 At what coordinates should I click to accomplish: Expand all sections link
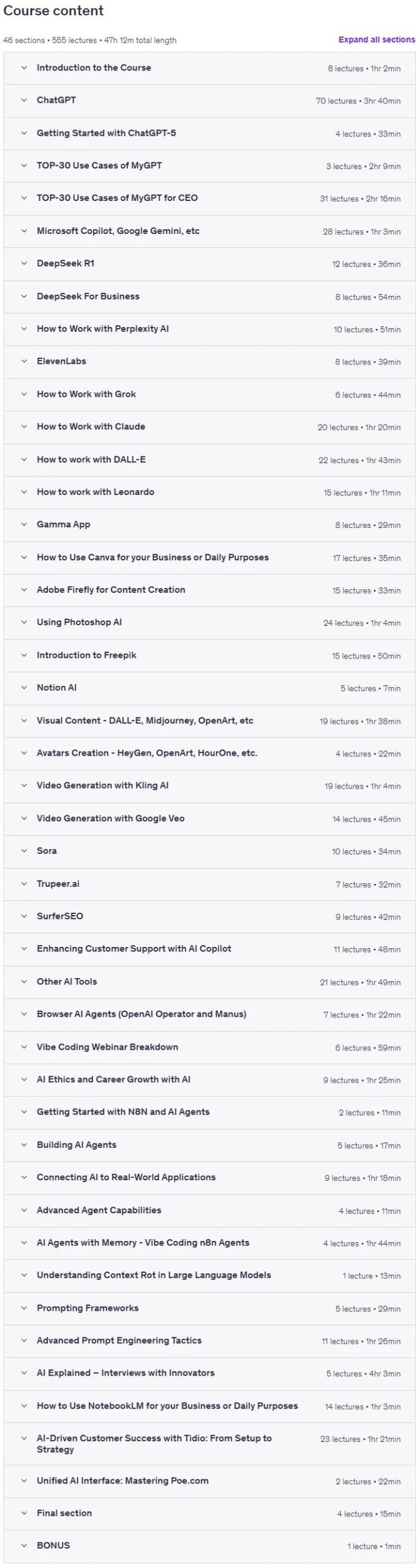click(x=377, y=40)
